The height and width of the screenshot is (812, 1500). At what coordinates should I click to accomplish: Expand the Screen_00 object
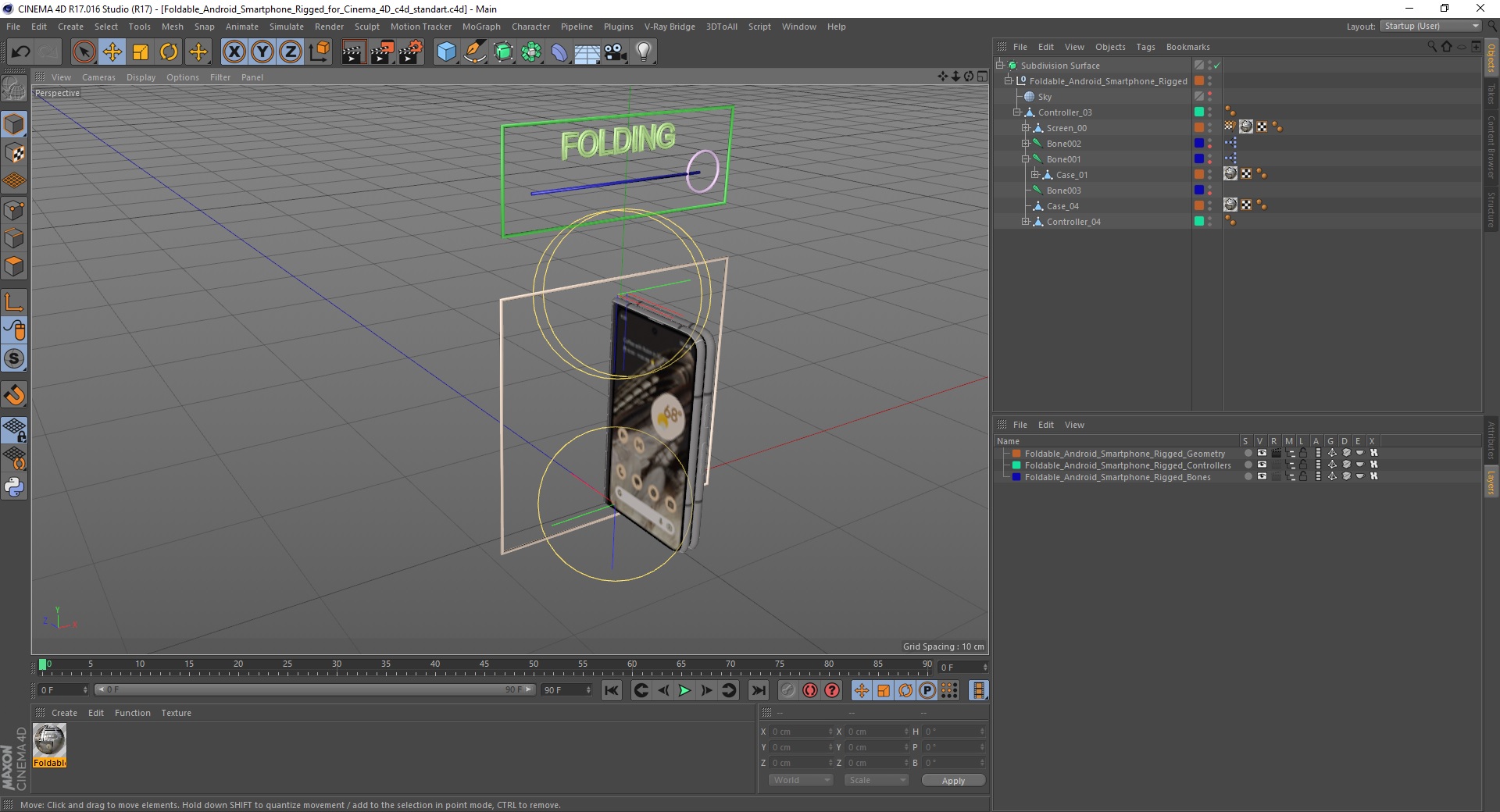pyautogui.click(x=1026, y=128)
